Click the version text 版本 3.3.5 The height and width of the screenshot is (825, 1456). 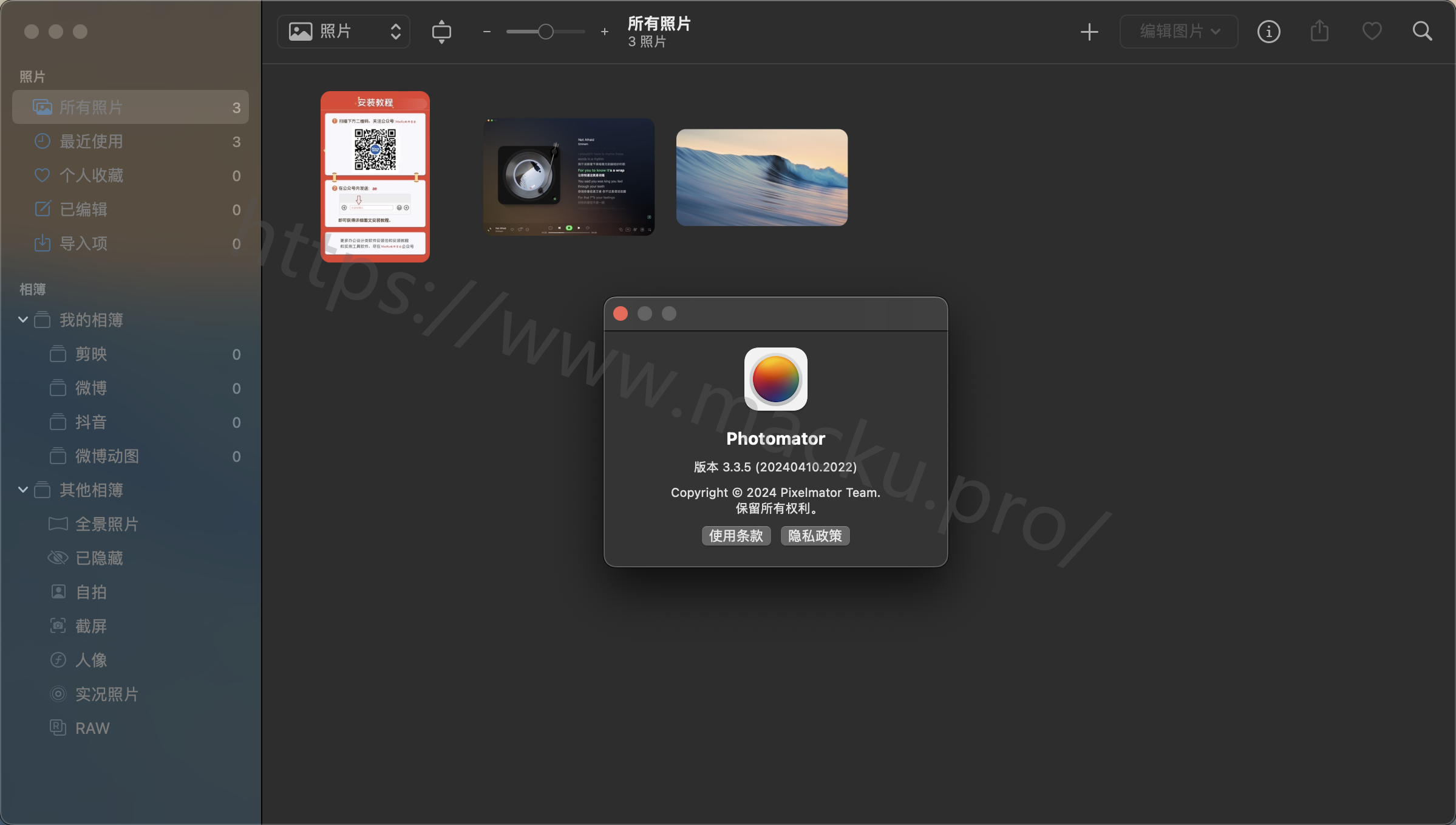[x=775, y=467]
